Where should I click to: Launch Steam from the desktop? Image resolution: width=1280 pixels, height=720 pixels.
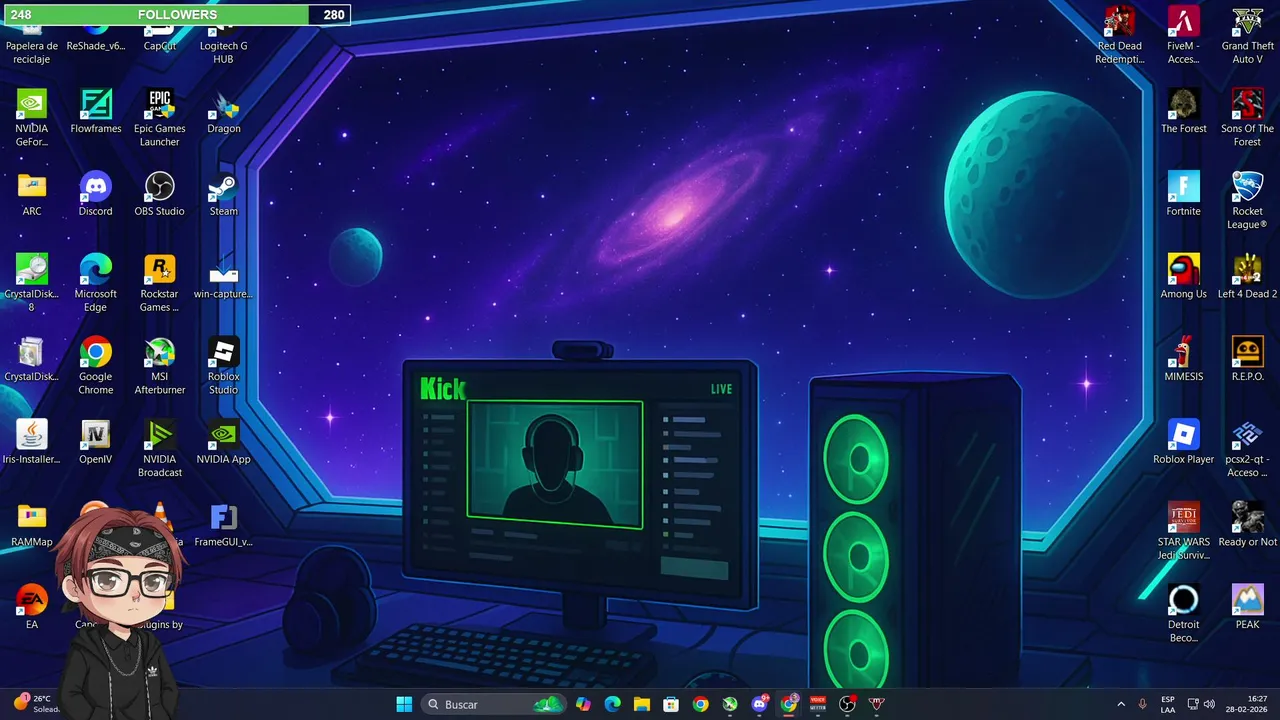224,194
